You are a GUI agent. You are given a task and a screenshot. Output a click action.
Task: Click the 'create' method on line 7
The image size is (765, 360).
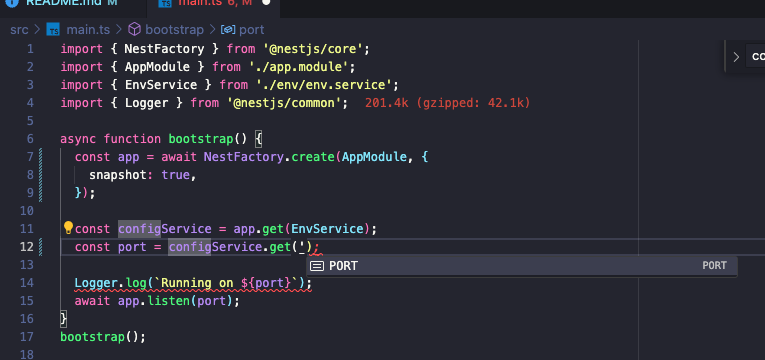[x=313, y=157]
